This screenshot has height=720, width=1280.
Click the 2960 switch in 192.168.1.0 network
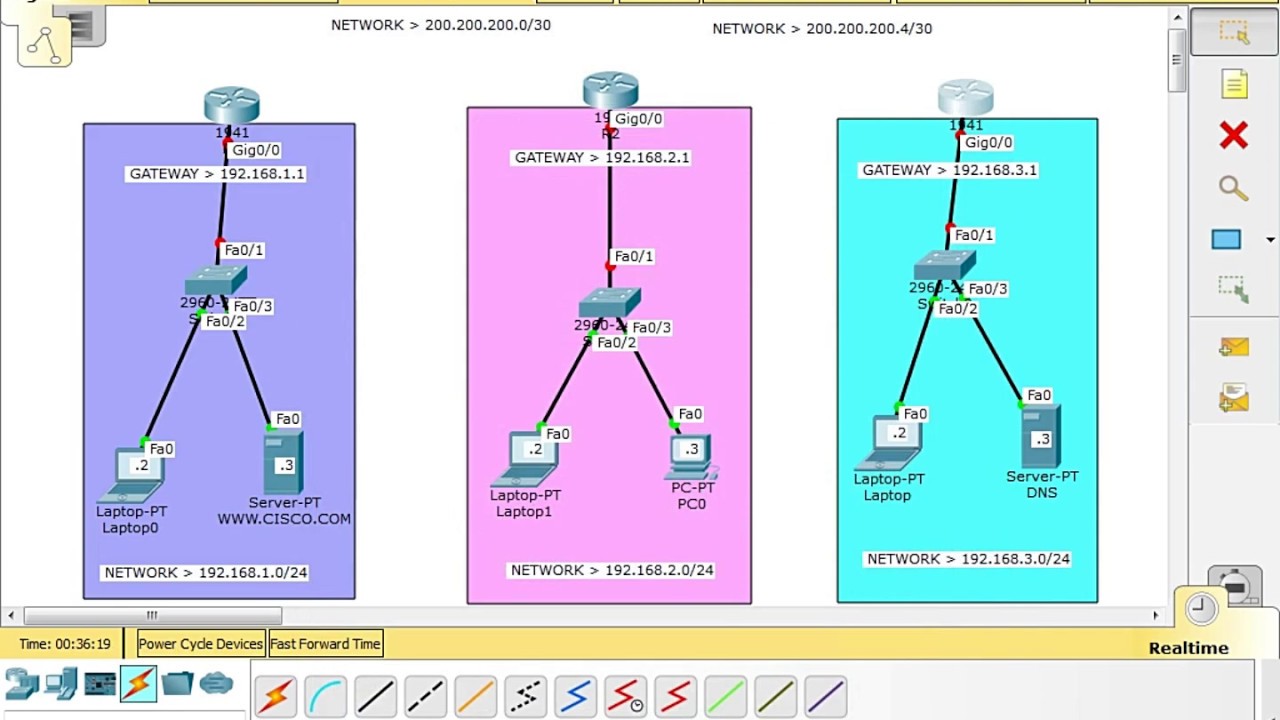click(216, 280)
